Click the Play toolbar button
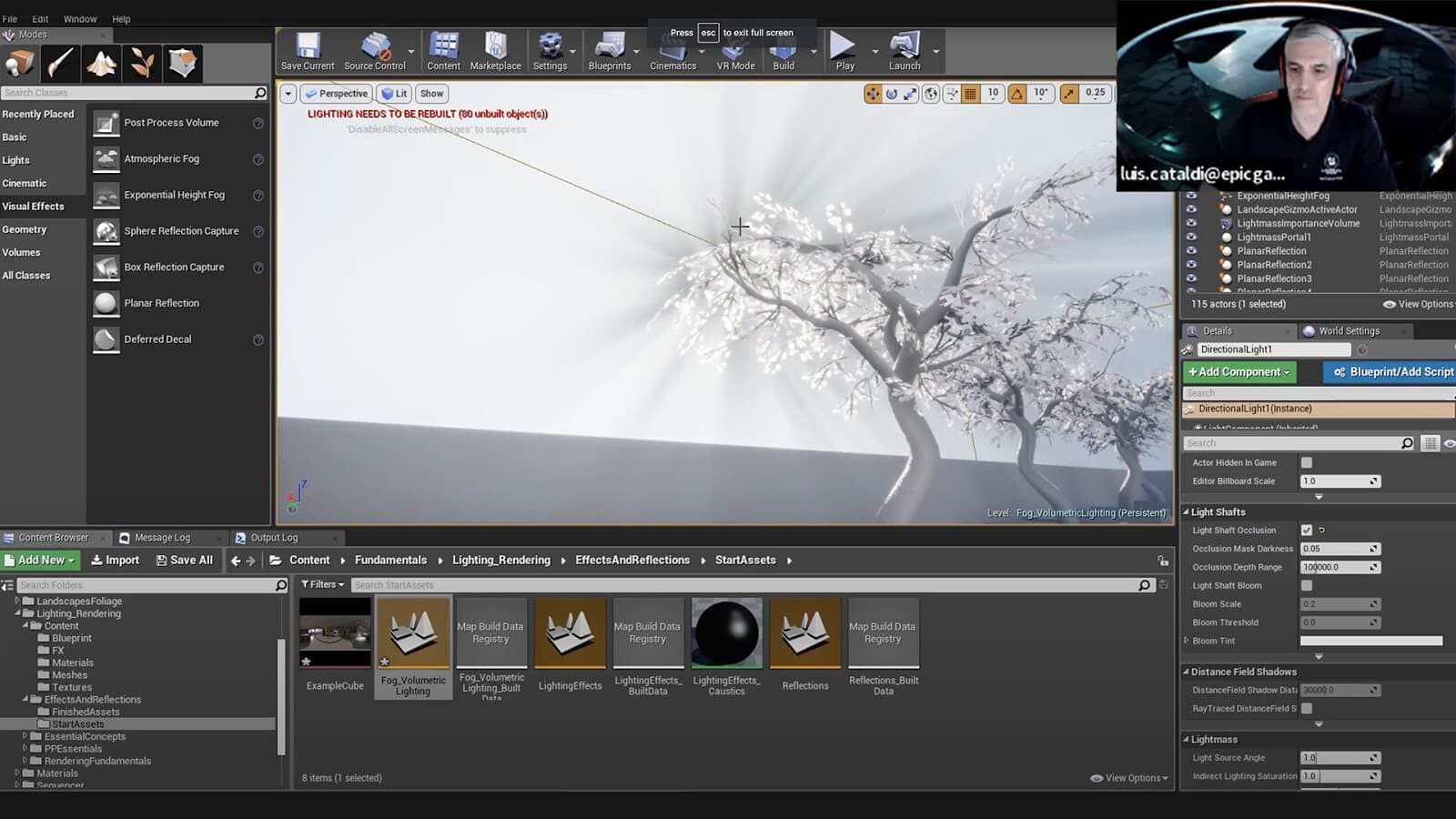Image resolution: width=1456 pixels, height=819 pixels. point(844,52)
